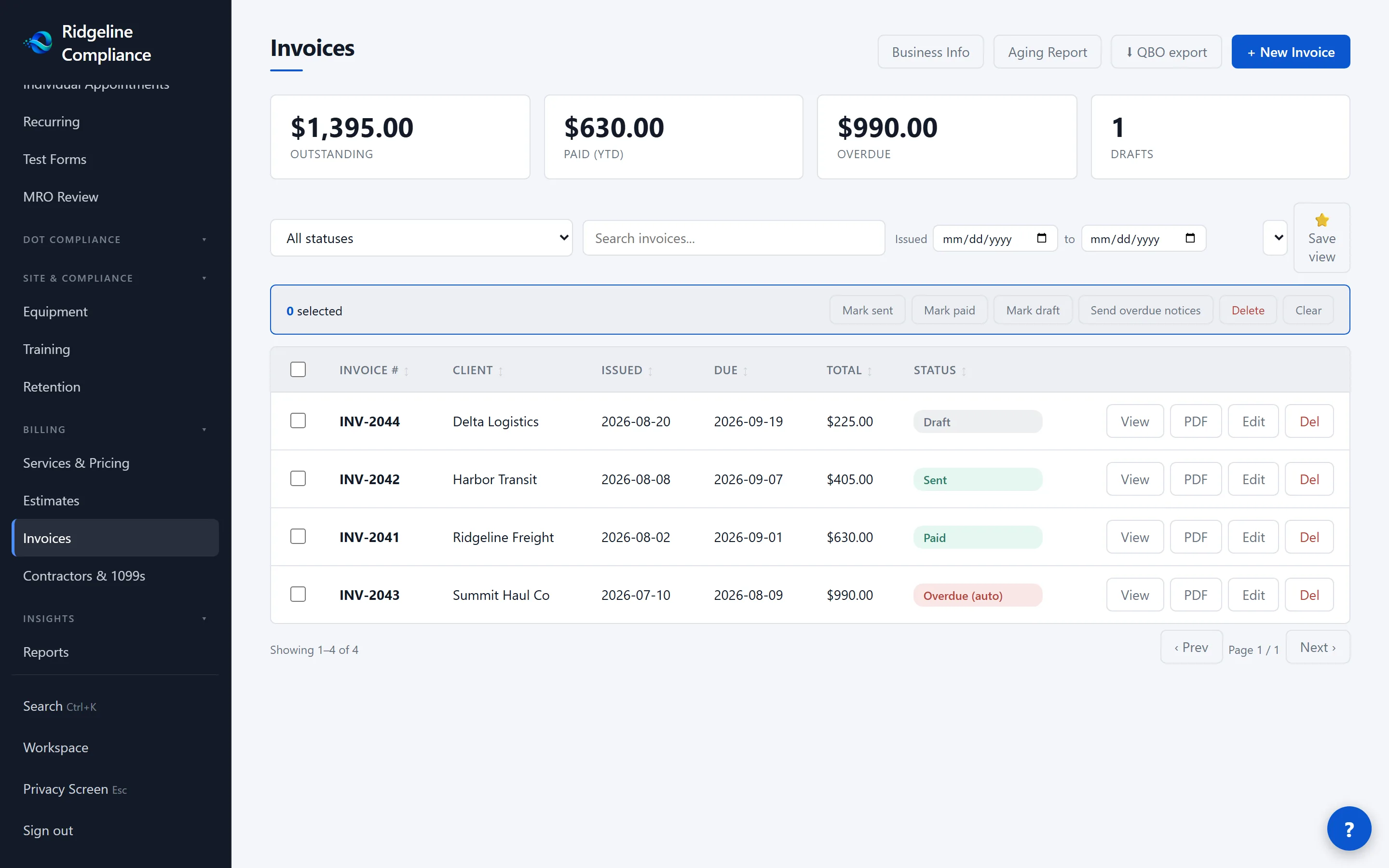1389x868 pixels.
Task: Go to Recurring in the sidebar
Action: 115,122
